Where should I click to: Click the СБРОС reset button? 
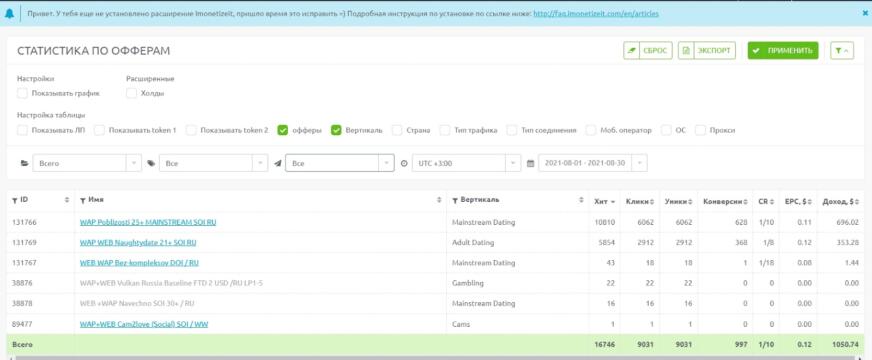click(647, 50)
